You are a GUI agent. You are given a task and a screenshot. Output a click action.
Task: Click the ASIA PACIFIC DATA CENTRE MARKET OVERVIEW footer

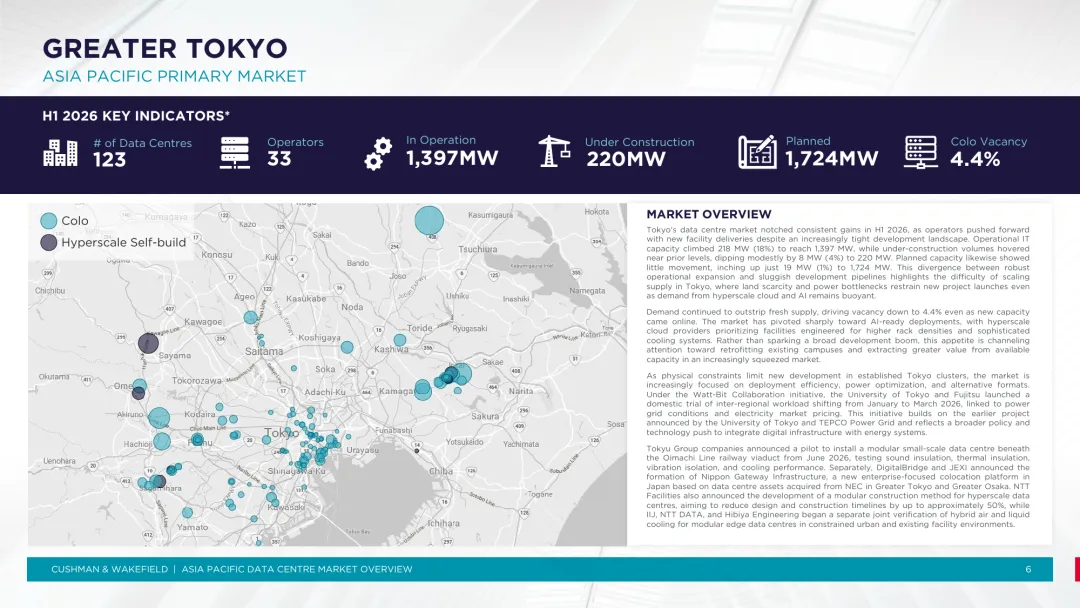[x=297, y=569]
